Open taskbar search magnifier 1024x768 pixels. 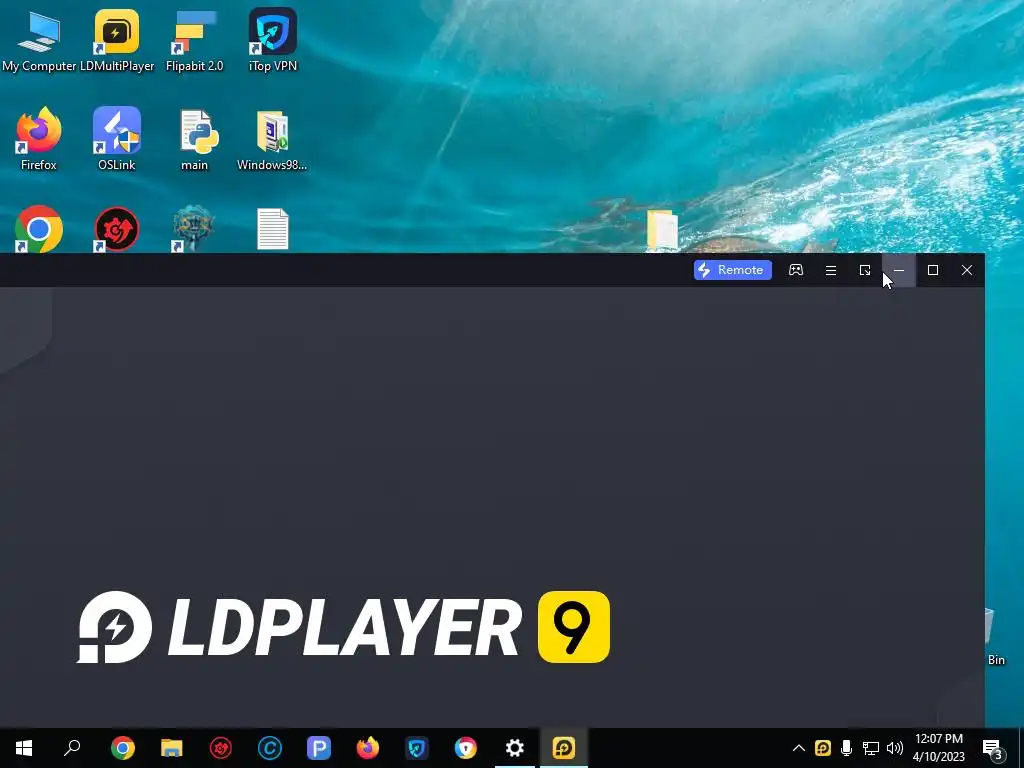72,748
